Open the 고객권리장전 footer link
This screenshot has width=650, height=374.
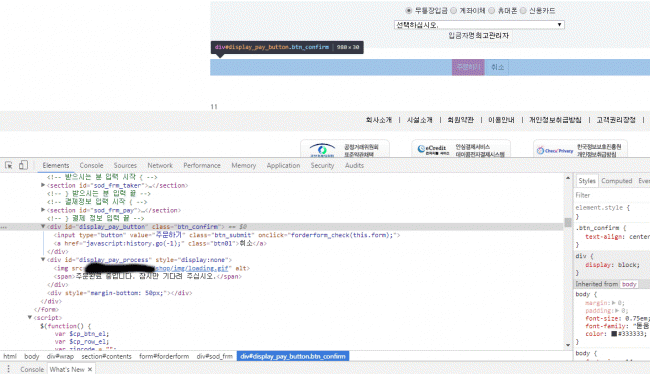[x=616, y=120]
